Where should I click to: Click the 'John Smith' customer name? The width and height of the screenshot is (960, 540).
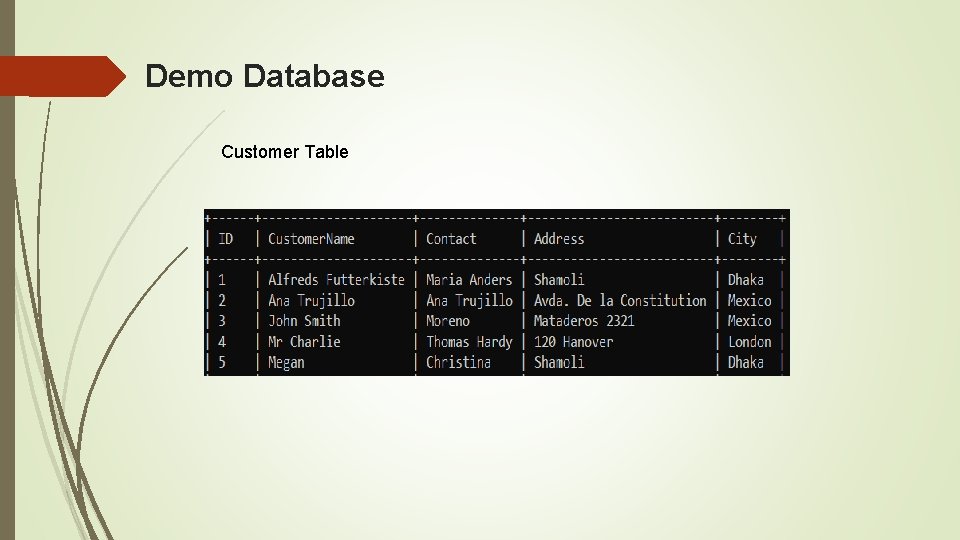click(x=304, y=321)
